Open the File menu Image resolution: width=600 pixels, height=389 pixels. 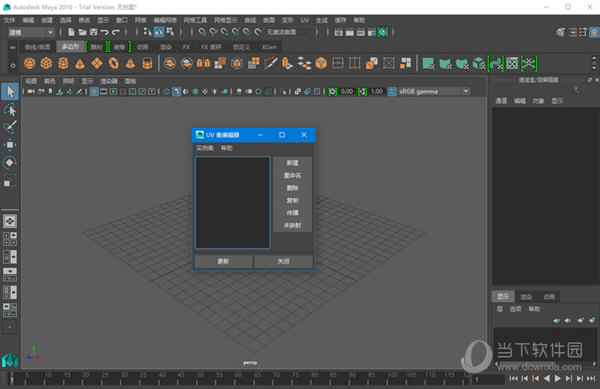pyautogui.click(x=9, y=20)
